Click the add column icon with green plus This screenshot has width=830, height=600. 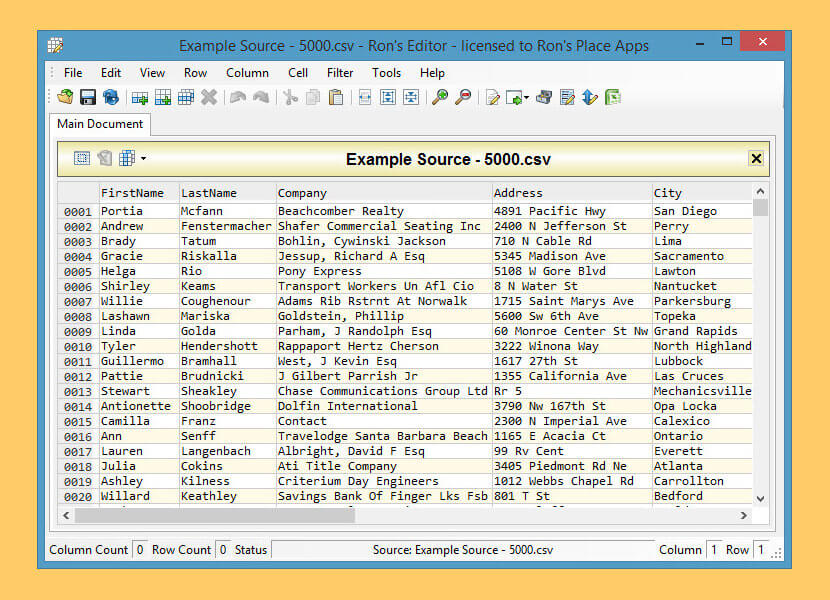coord(163,97)
